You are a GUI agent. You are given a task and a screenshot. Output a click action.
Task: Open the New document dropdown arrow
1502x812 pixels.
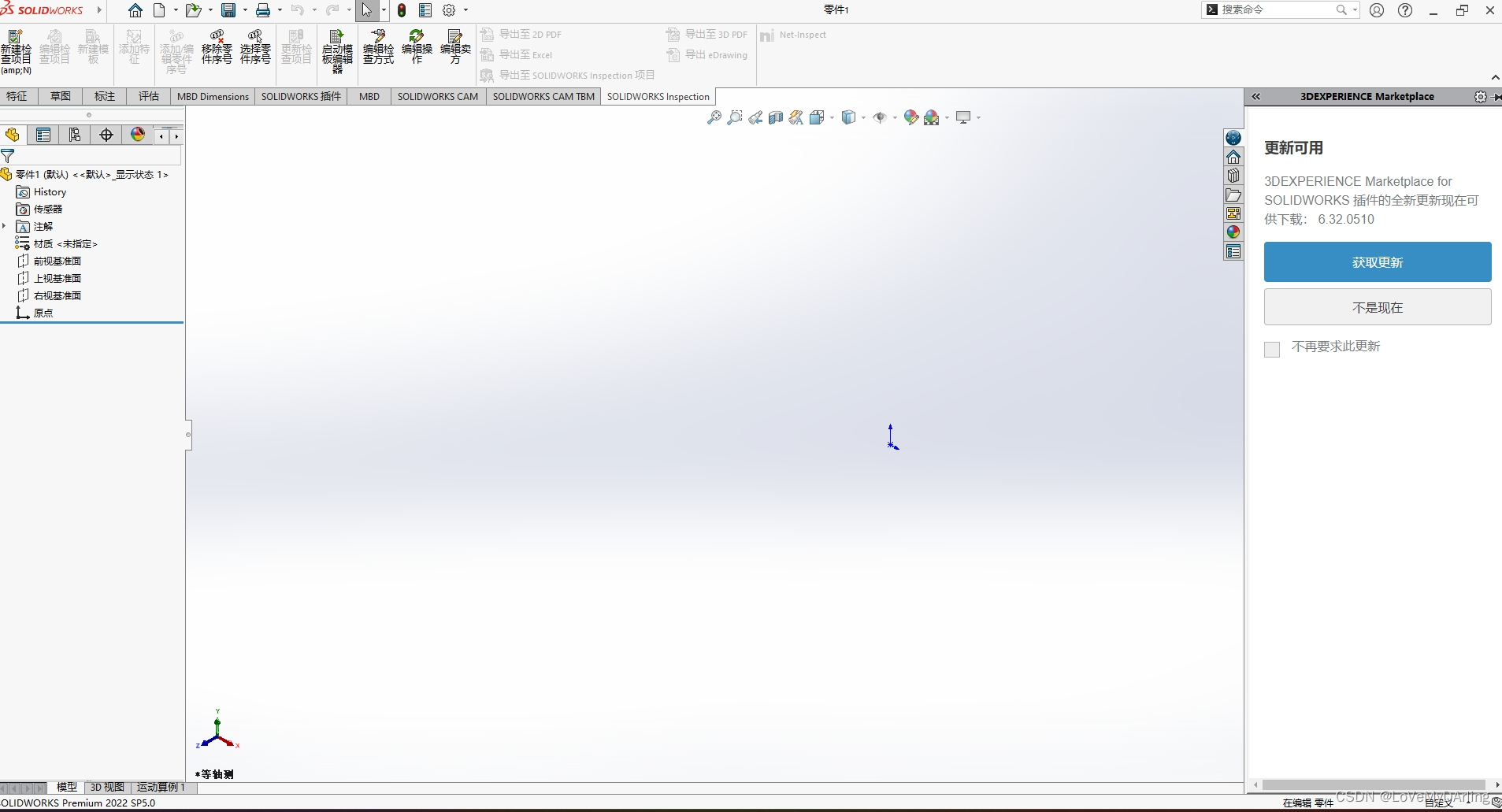tap(176, 10)
